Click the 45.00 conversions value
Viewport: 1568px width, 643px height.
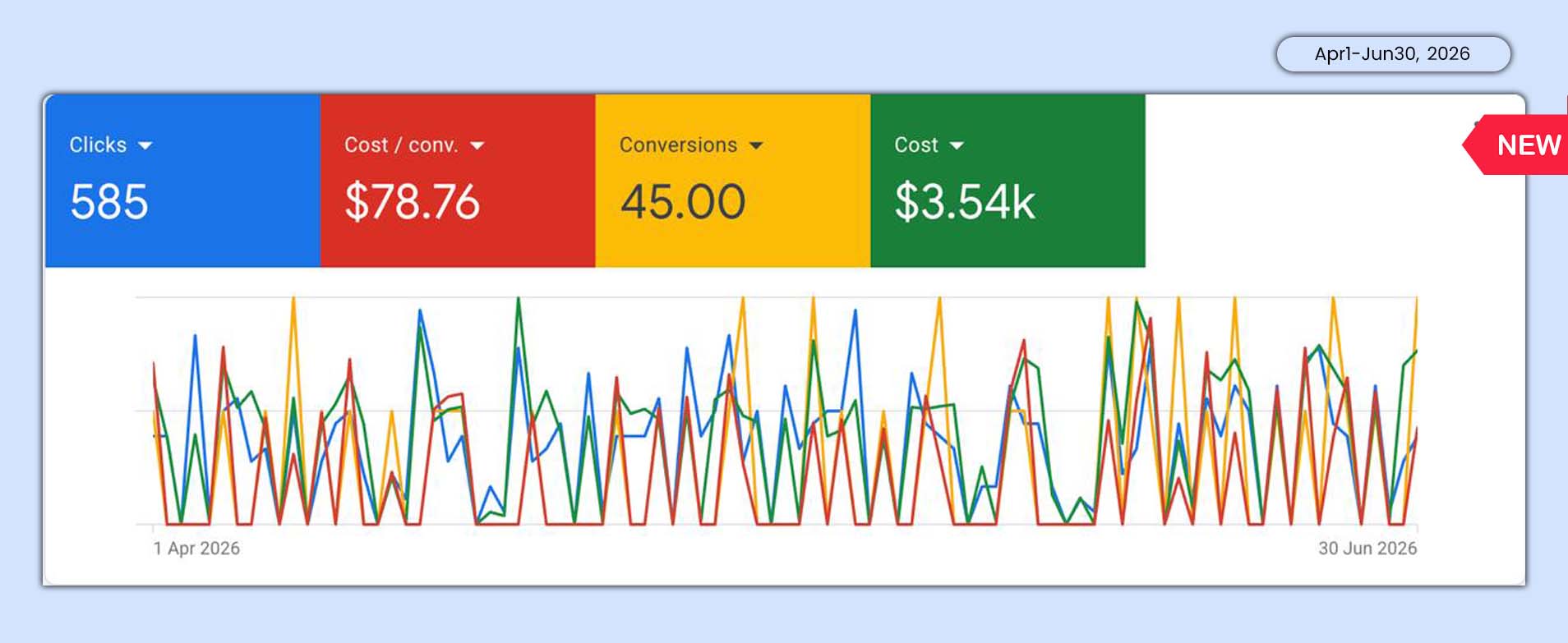coord(683,202)
